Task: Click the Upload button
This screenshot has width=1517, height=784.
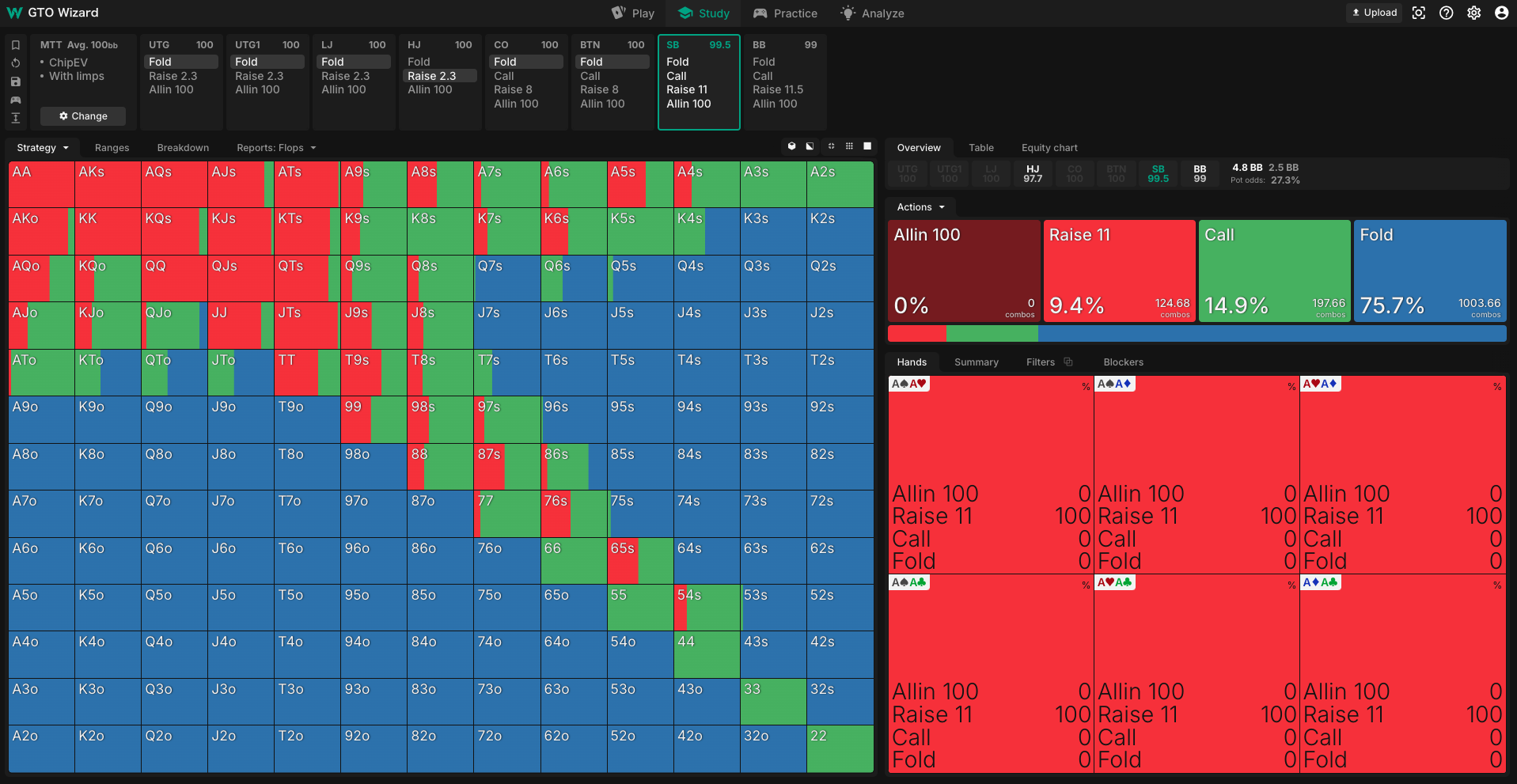Action: pos(1375,13)
